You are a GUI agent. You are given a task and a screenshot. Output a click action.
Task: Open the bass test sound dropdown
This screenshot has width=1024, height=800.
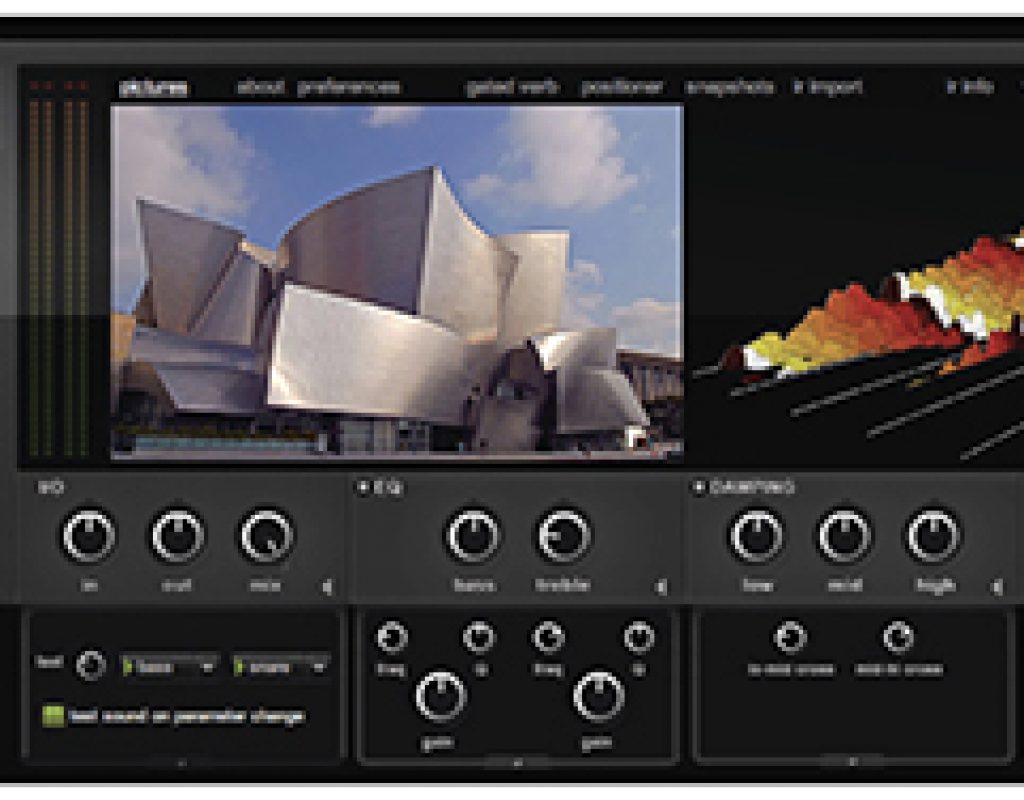coord(169,667)
